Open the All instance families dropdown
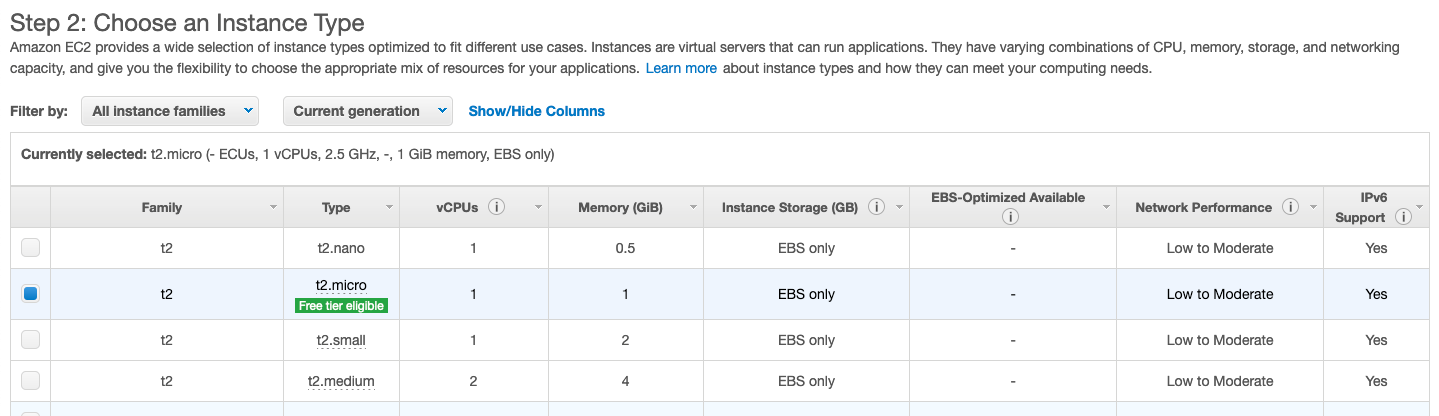 pos(169,111)
